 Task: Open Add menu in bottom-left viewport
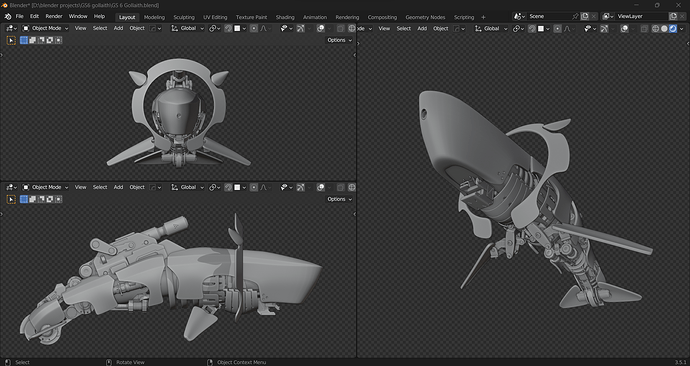pyautogui.click(x=118, y=187)
